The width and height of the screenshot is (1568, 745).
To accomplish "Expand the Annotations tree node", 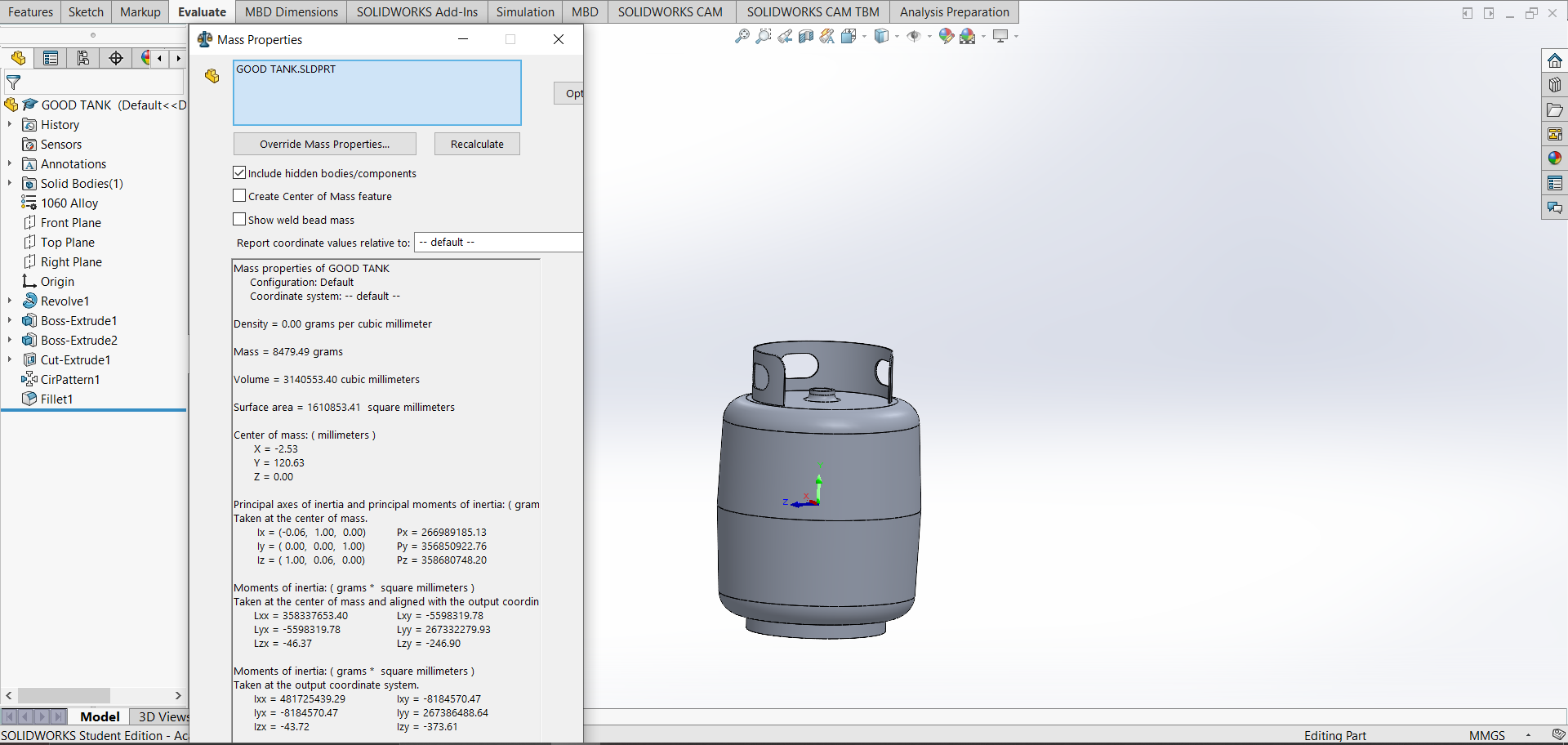I will tap(10, 163).
